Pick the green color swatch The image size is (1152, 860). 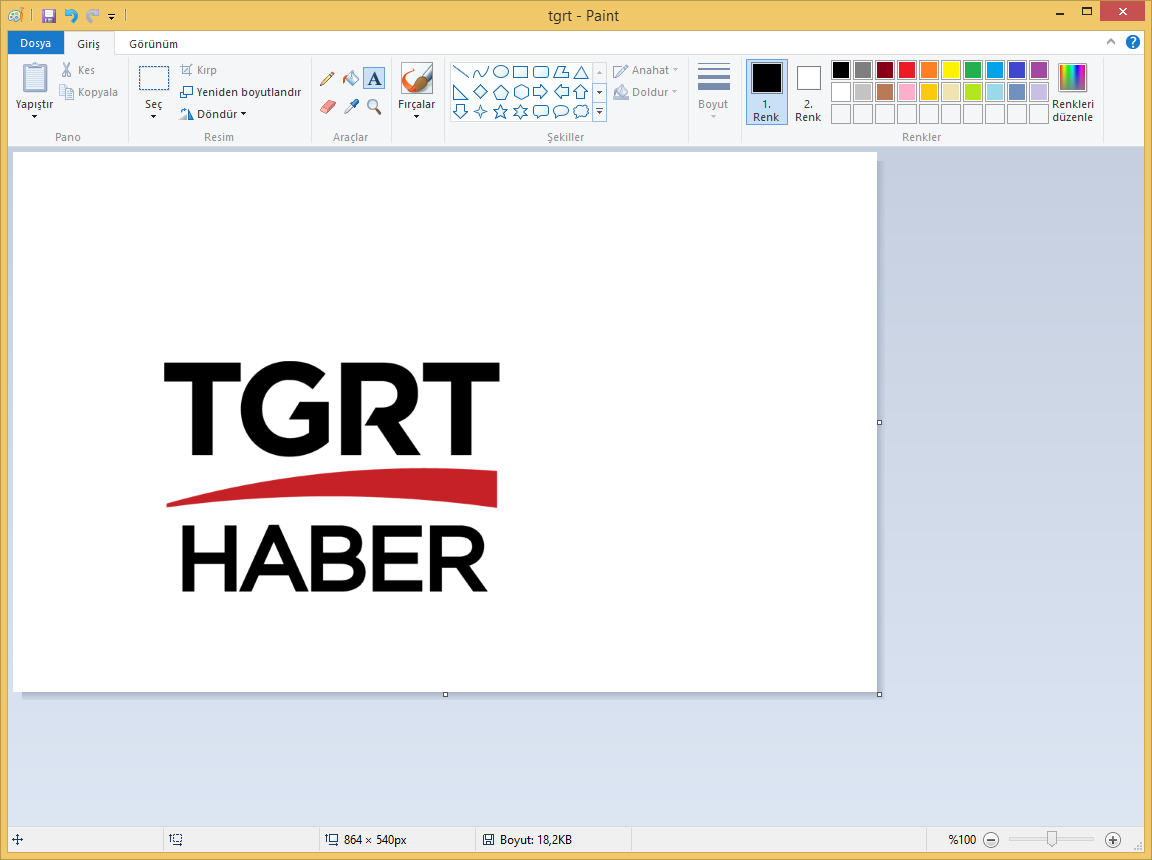coord(973,70)
